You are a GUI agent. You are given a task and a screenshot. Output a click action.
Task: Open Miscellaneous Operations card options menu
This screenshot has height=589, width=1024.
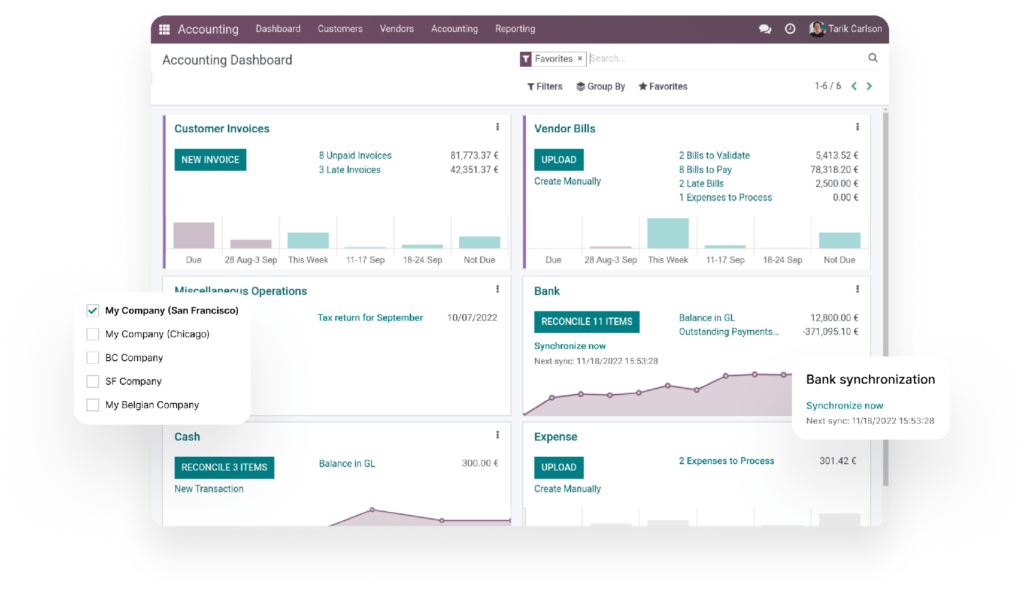click(x=497, y=289)
